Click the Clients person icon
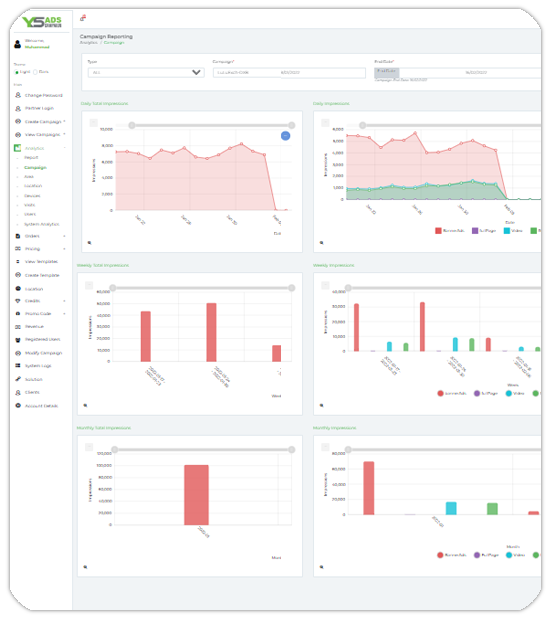 tap(18, 392)
